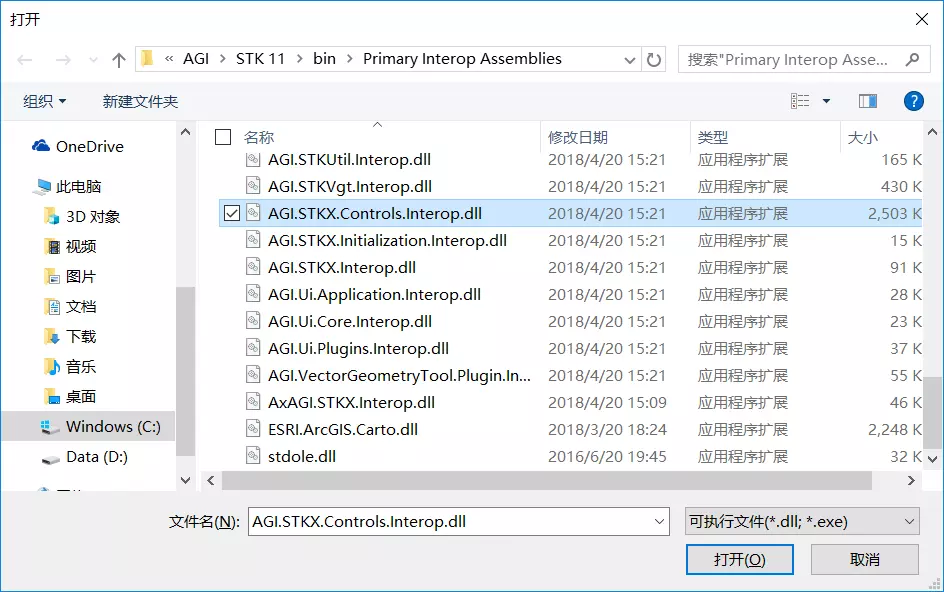Open the file type filter dropdown
This screenshot has height=592, width=944.
[802, 522]
